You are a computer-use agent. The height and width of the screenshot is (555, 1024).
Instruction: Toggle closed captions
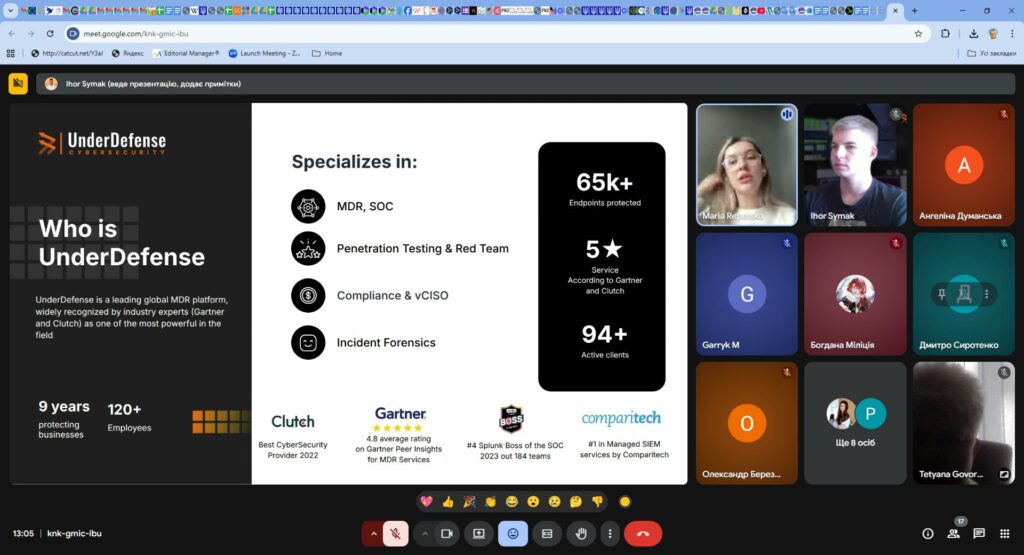(547, 534)
